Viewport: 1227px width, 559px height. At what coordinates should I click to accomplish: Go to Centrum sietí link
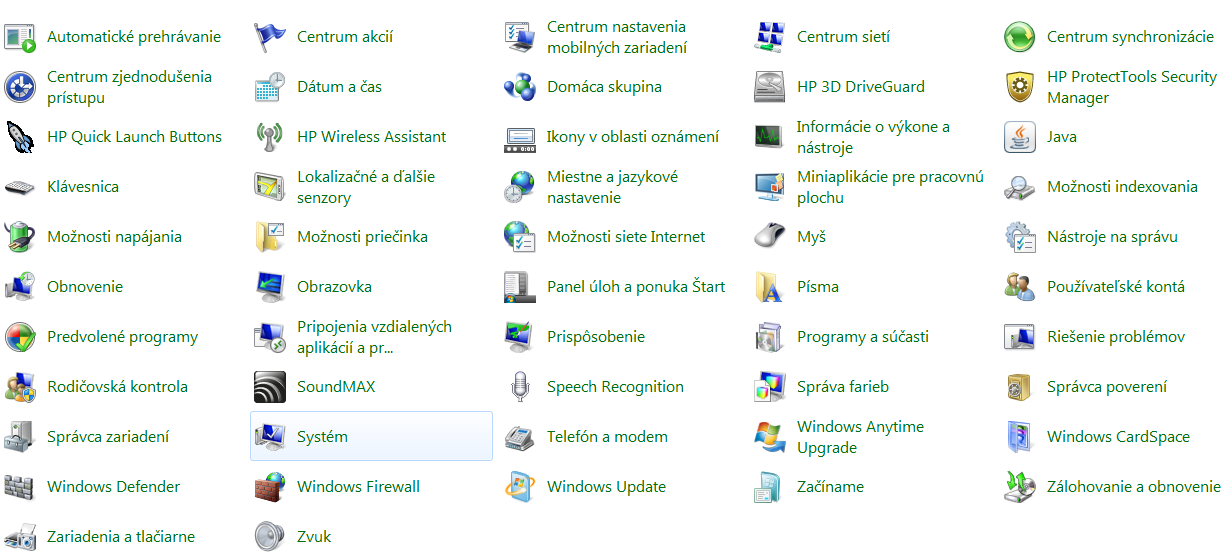click(x=843, y=37)
